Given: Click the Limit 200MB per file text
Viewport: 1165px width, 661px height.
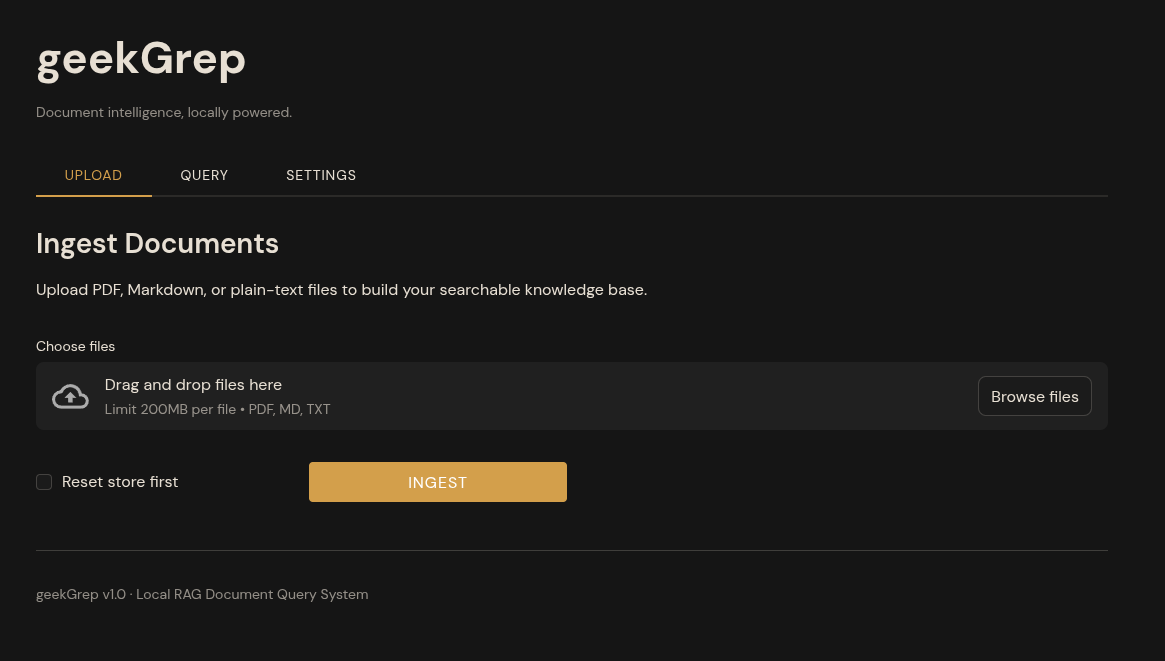Looking at the screenshot, I should (x=217, y=409).
